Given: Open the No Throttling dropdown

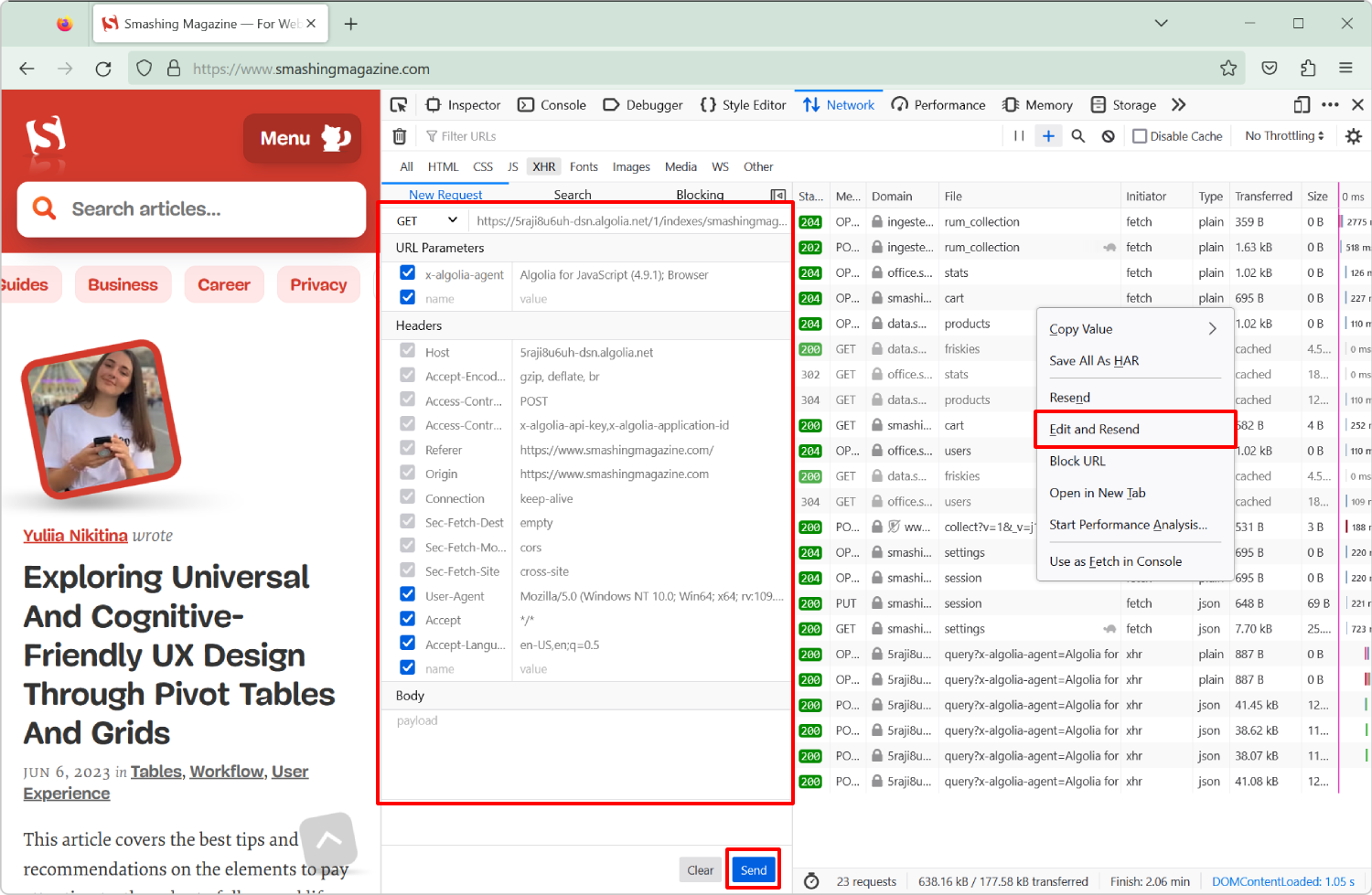Looking at the screenshot, I should [1283, 135].
